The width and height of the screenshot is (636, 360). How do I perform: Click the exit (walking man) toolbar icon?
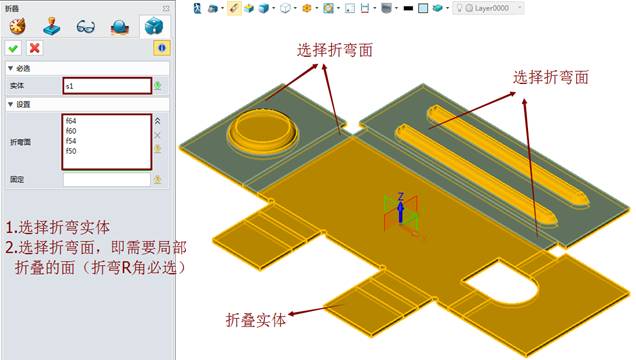coord(198,8)
